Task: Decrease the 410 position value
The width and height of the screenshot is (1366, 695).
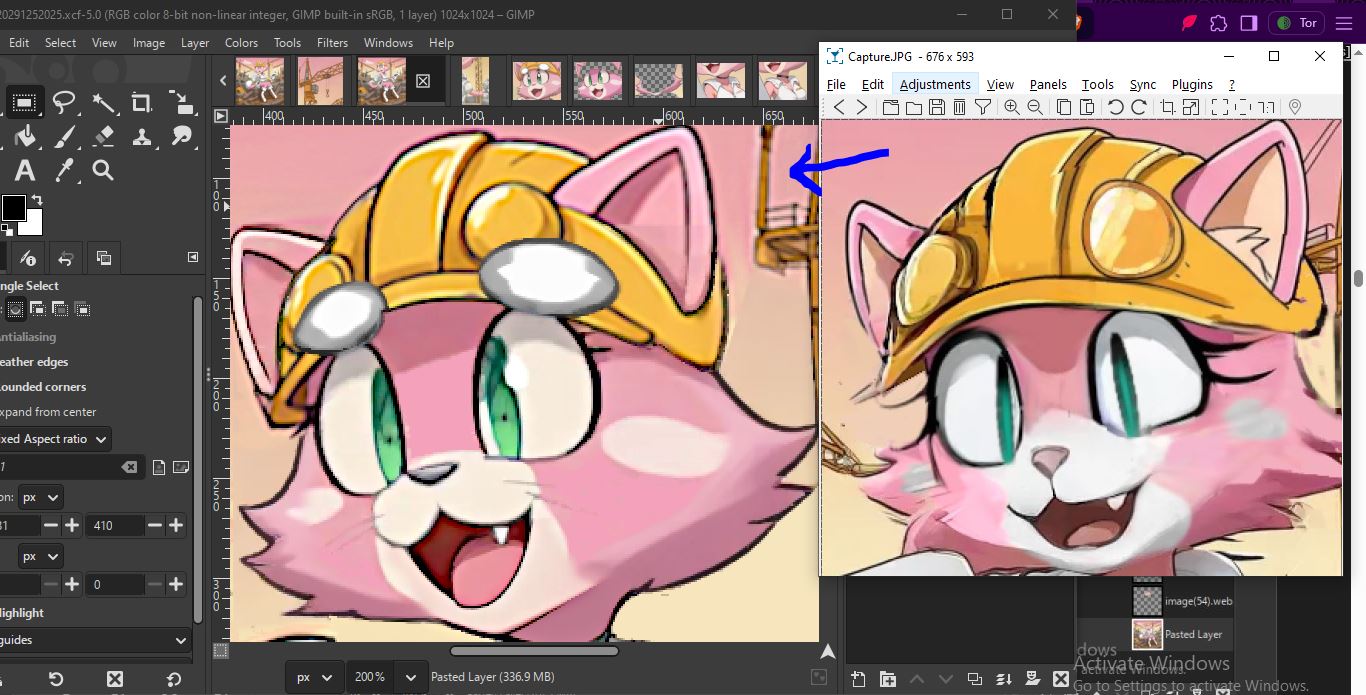Action: pyautogui.click(x=154, y=525)
